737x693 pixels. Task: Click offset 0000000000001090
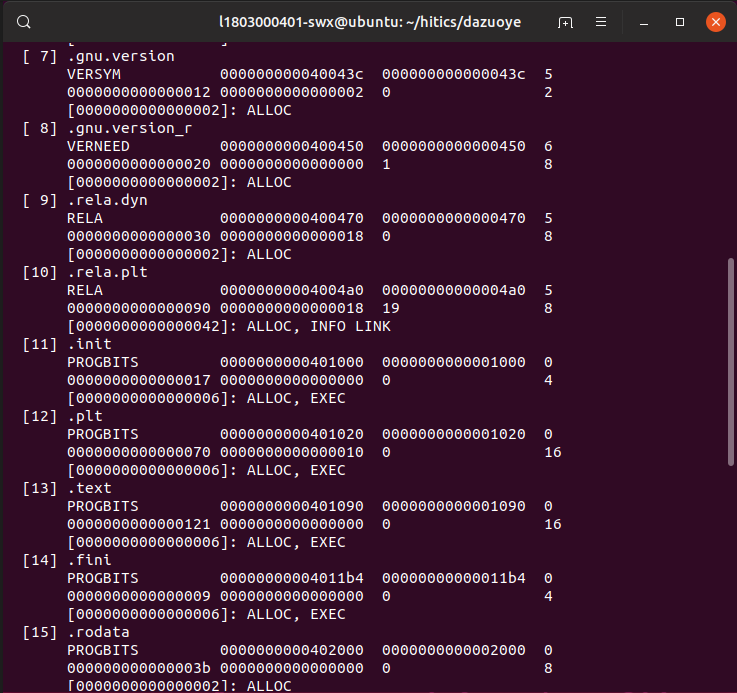[454, 506]
